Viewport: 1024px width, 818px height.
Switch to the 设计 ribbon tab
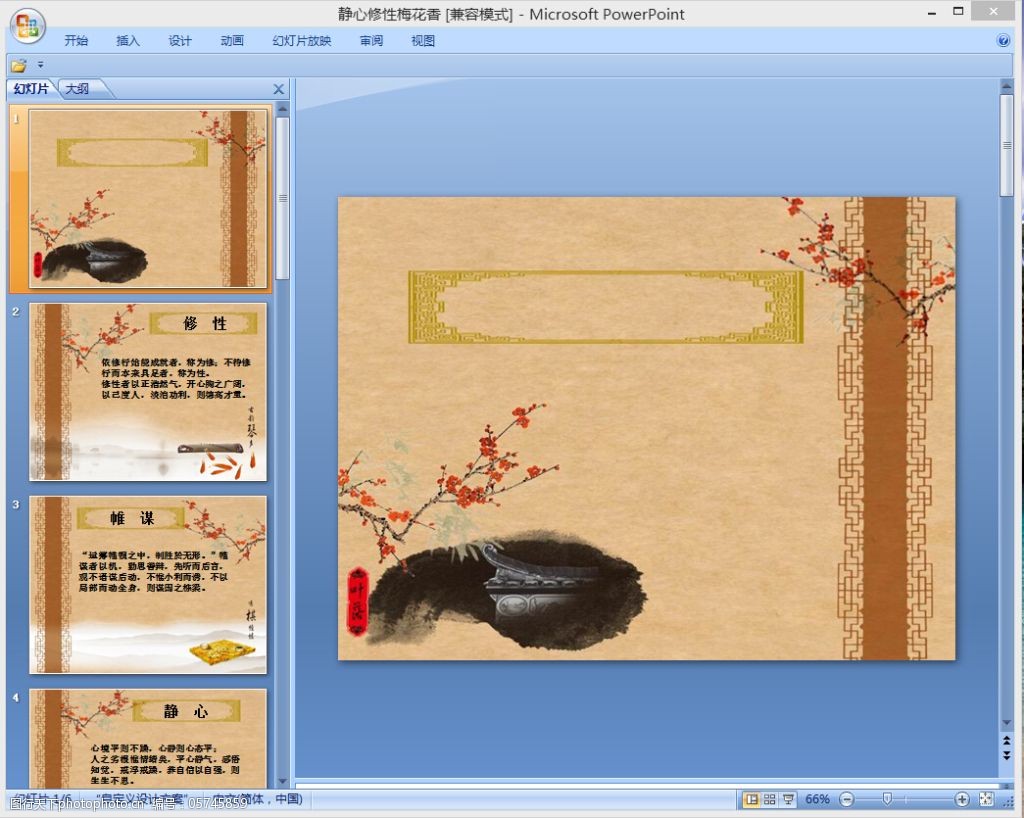(x=180, y=40)
